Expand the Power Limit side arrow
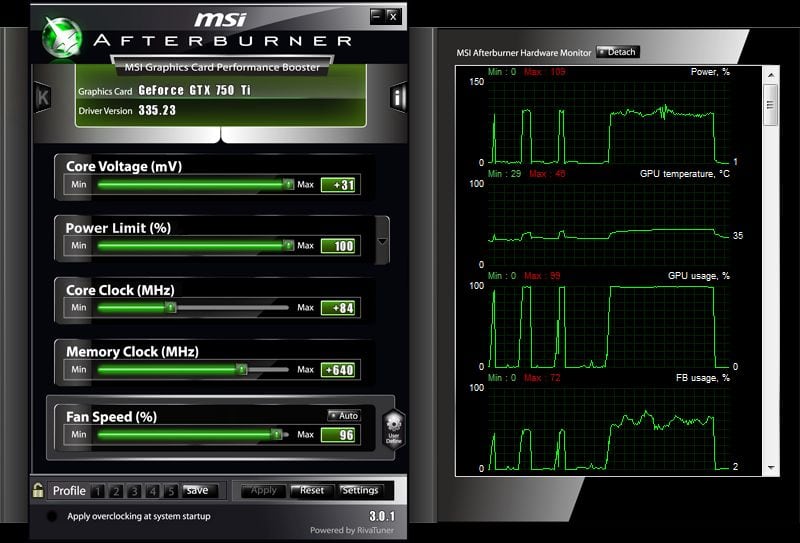 382,243
